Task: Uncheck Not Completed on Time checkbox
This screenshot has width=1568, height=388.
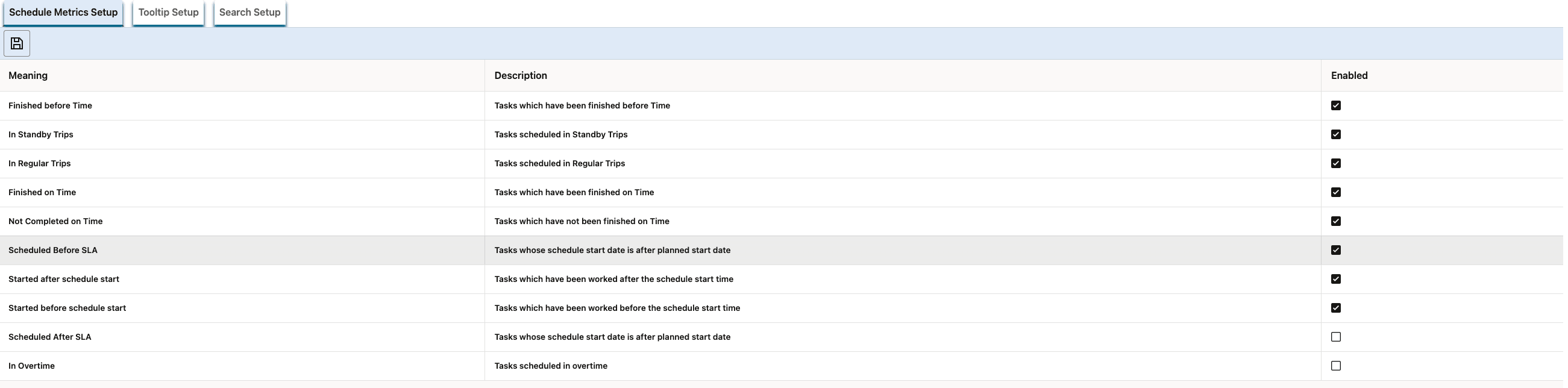Action: tap(1335, 221)
